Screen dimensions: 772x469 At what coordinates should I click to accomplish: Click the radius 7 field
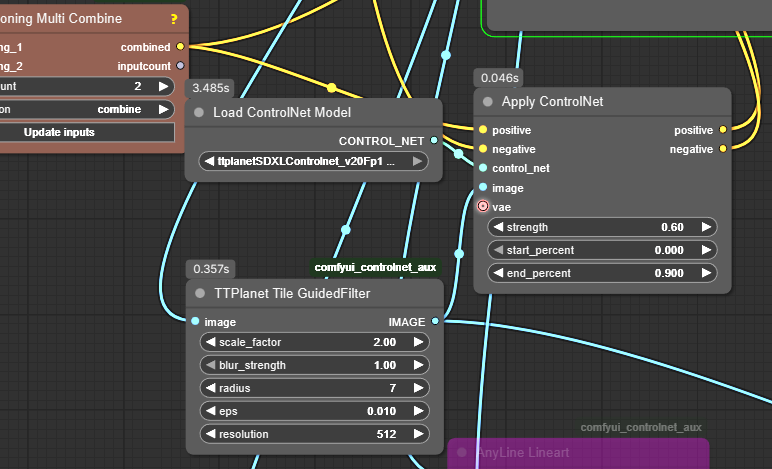click(x=315, y=388)
